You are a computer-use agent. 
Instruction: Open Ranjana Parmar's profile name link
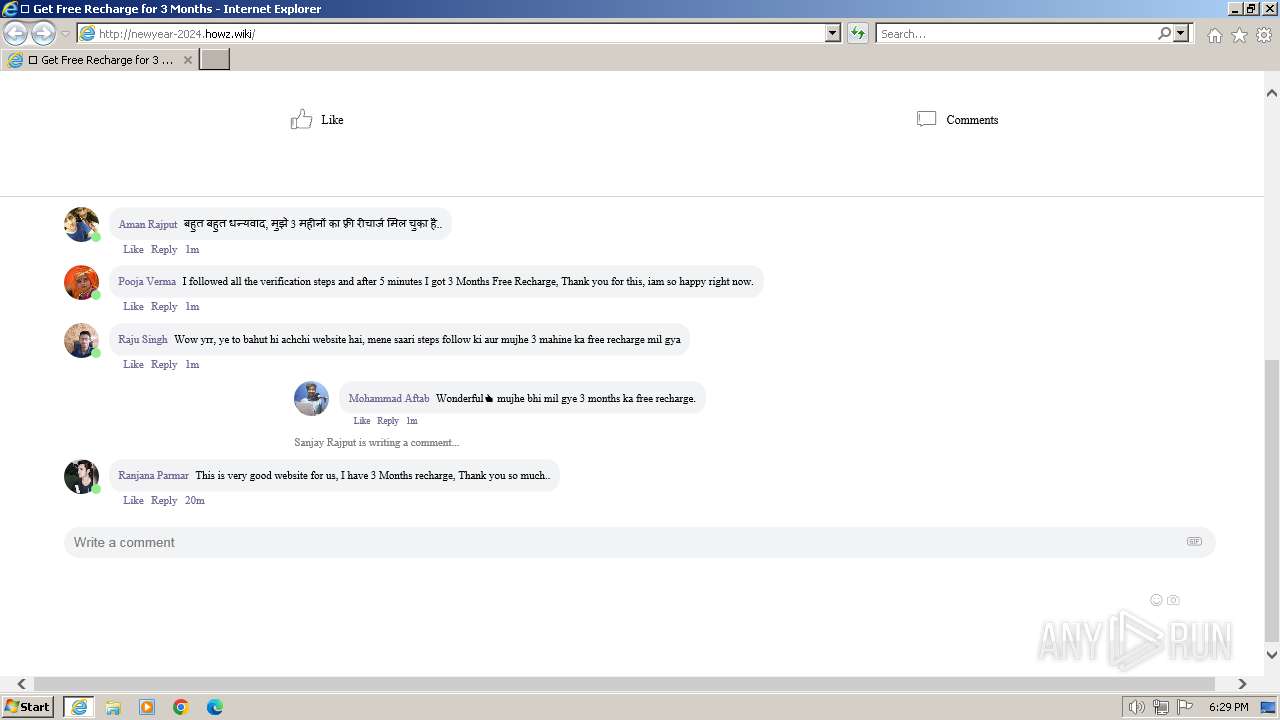tap(153, 475)
